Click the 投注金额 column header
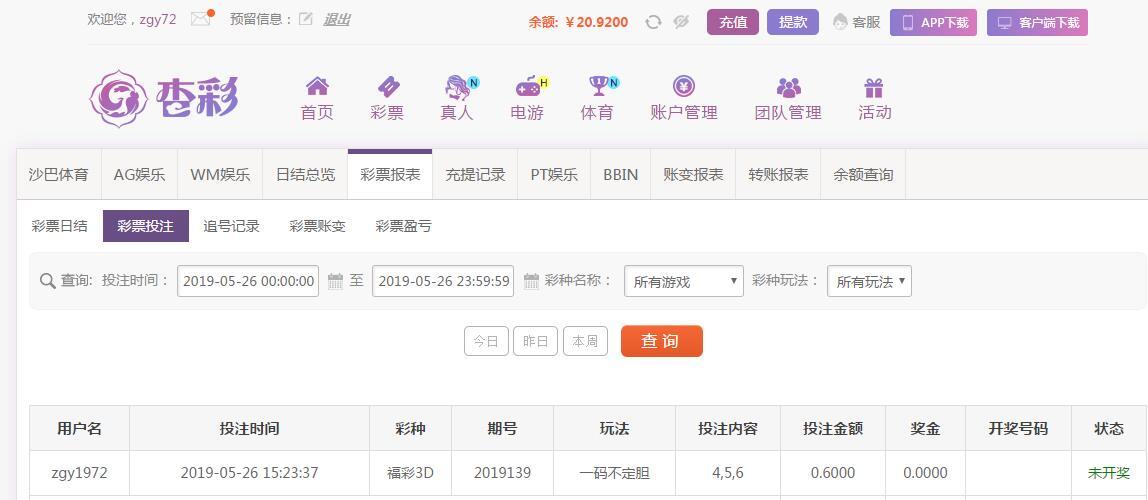The width and height of the screenshot is (1148, 500). (833, 429)
